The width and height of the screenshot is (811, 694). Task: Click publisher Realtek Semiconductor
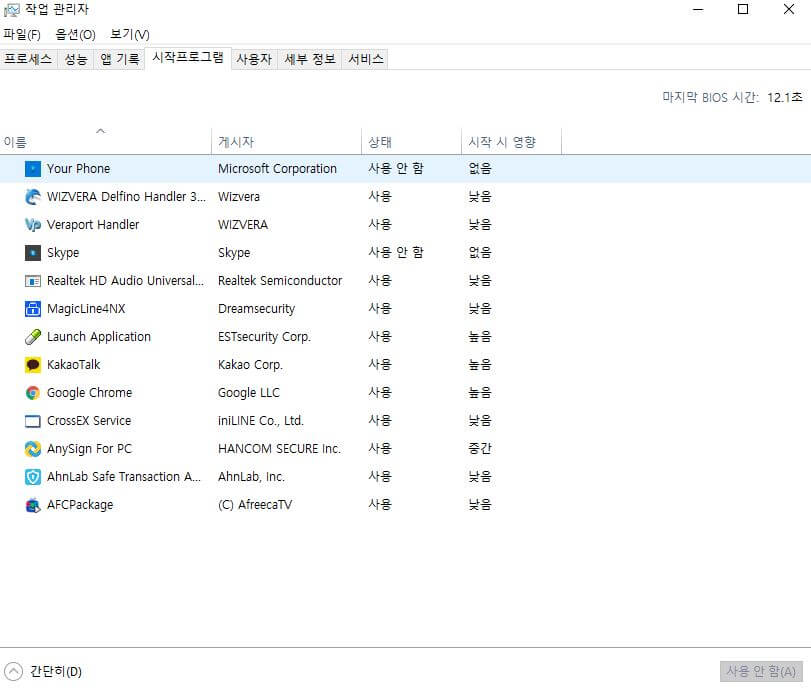click(x=280, y=281)
